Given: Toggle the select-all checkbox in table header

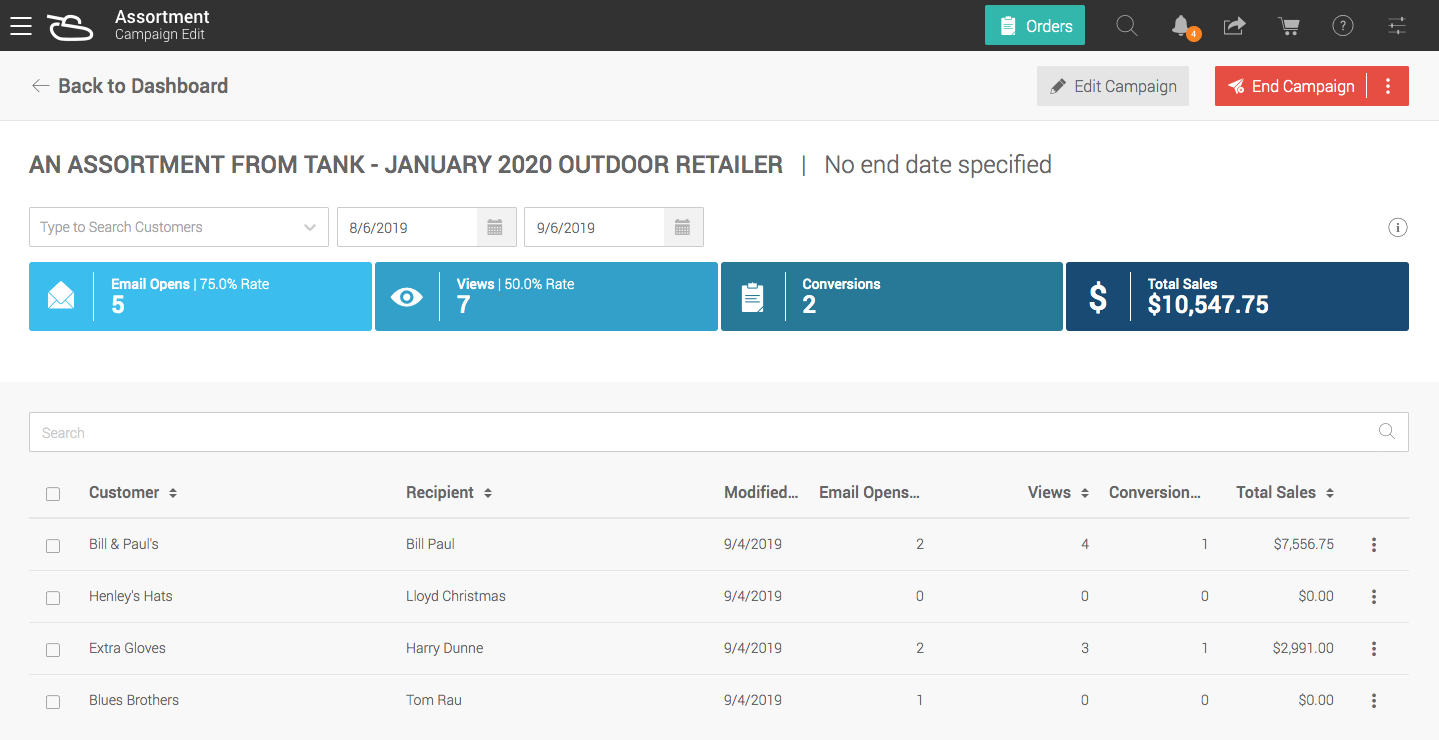Looking at the screenshot, I should pos(53,494).
